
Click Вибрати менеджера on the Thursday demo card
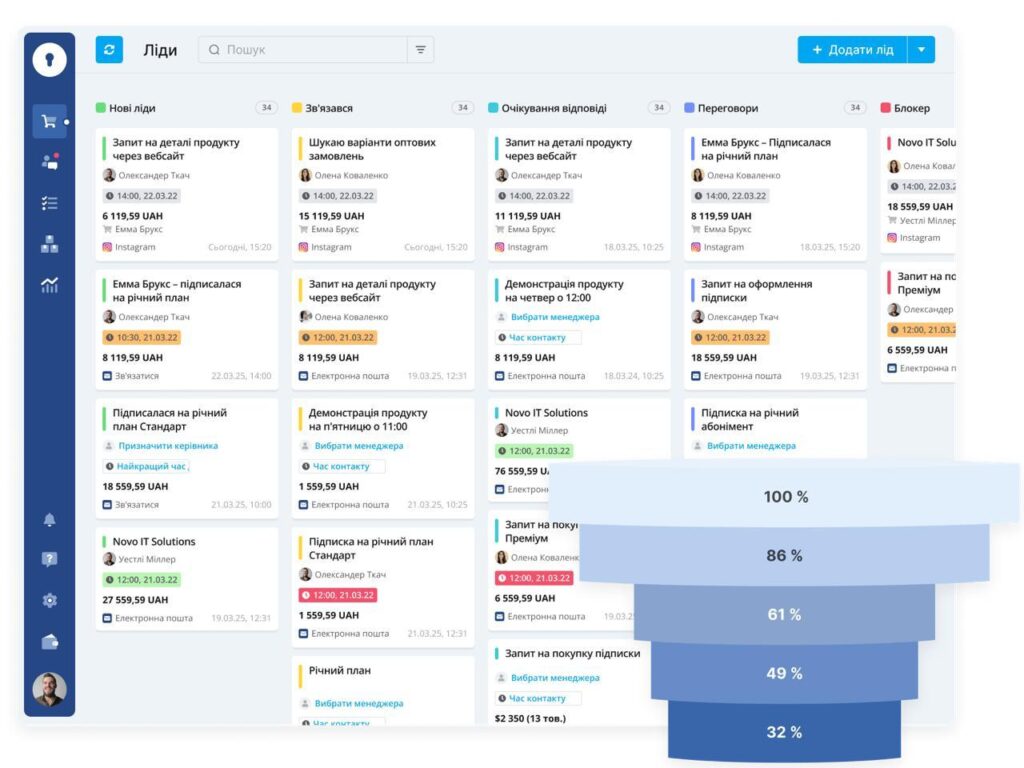(555, 317)
